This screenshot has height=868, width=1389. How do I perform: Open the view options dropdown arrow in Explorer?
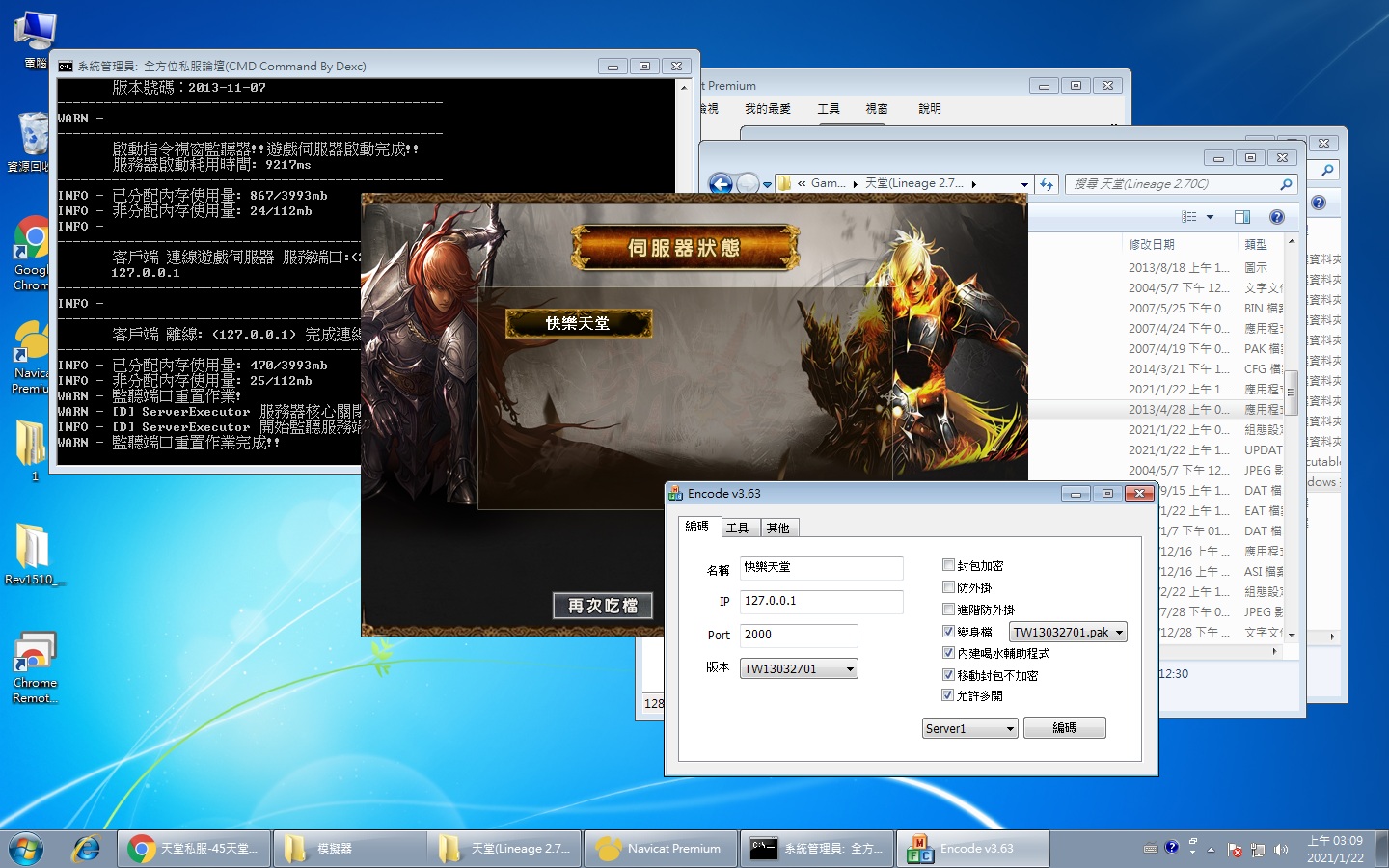[x=1210, y=217]
